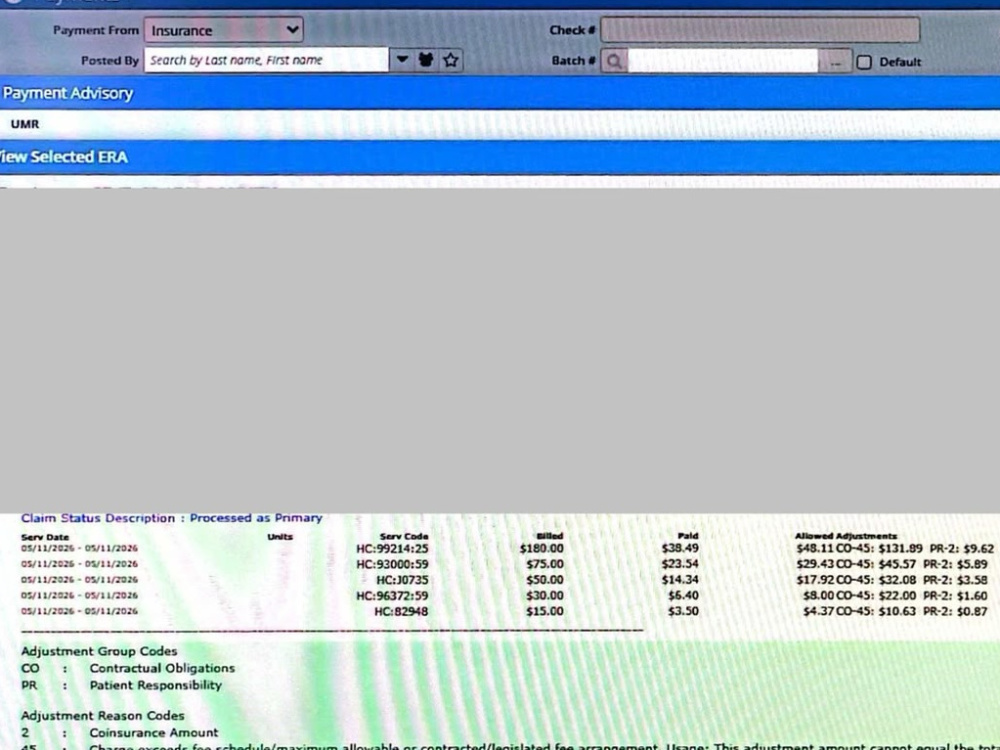
Task: Expand the Posted By dropdown arrow
Action: pyautogui.click(x=402, y=60)
